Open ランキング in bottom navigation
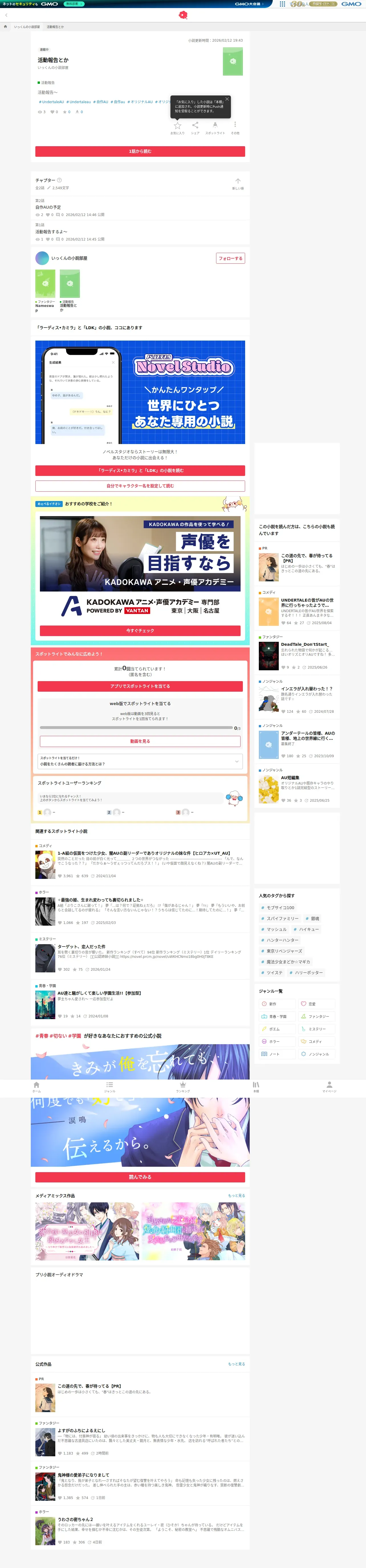The height and width of the screenshot is (1568, 366). tap(183, 1087)
